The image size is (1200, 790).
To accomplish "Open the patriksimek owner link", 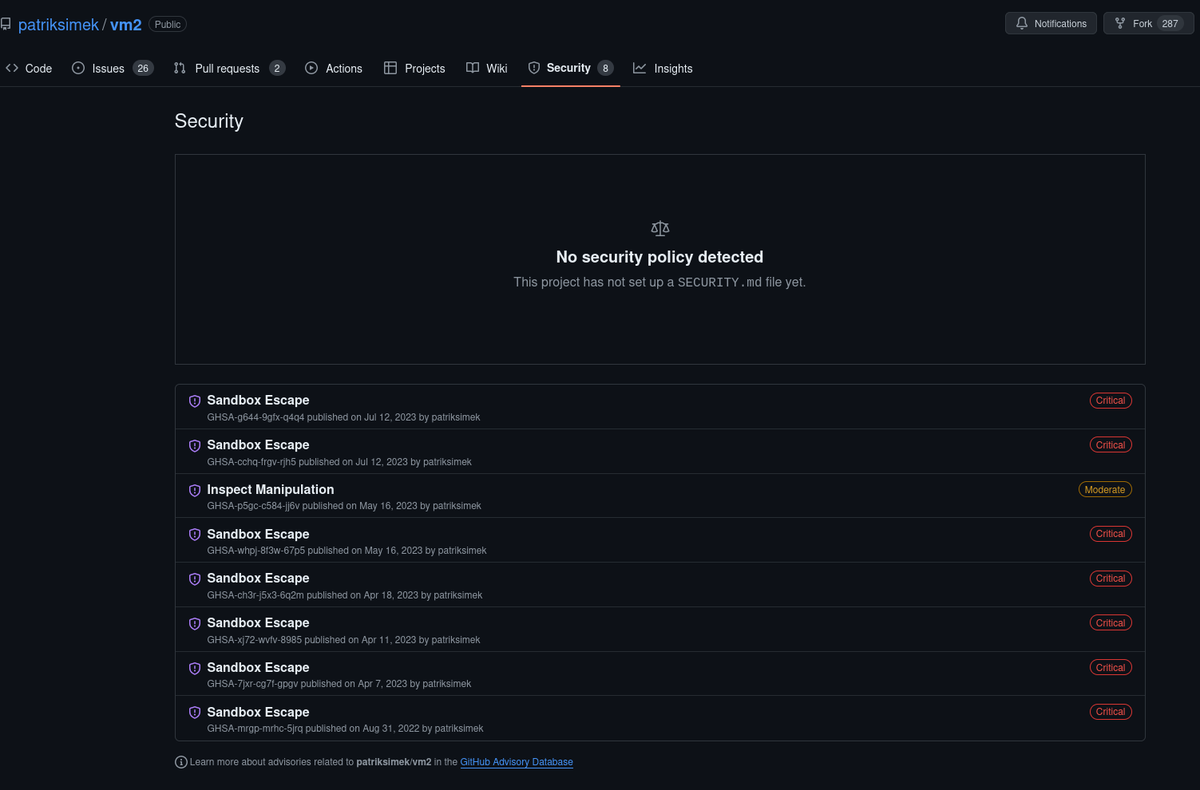I will click(58, 24).
